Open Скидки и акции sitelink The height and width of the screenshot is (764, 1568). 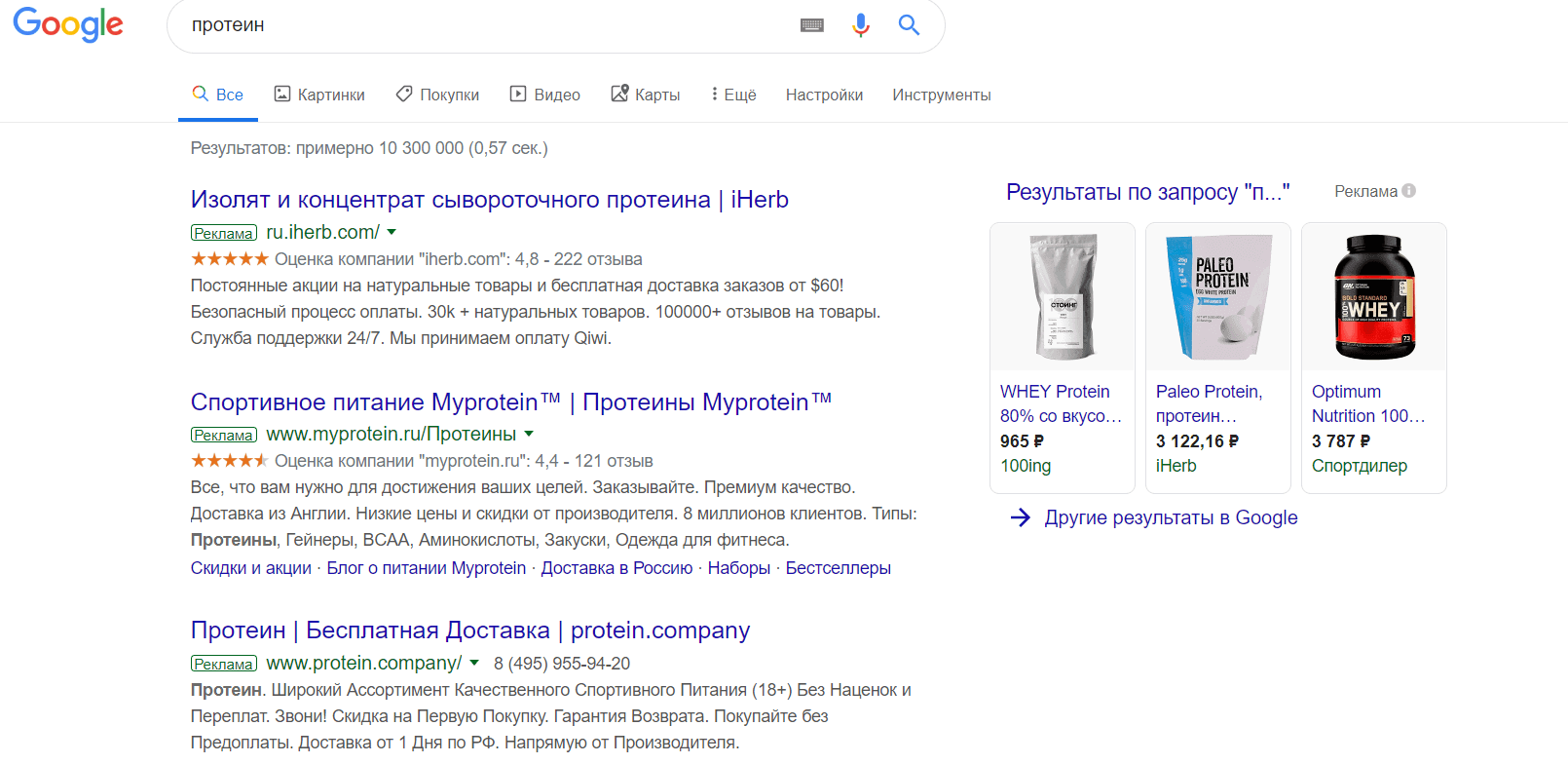[x=251, y=568]
